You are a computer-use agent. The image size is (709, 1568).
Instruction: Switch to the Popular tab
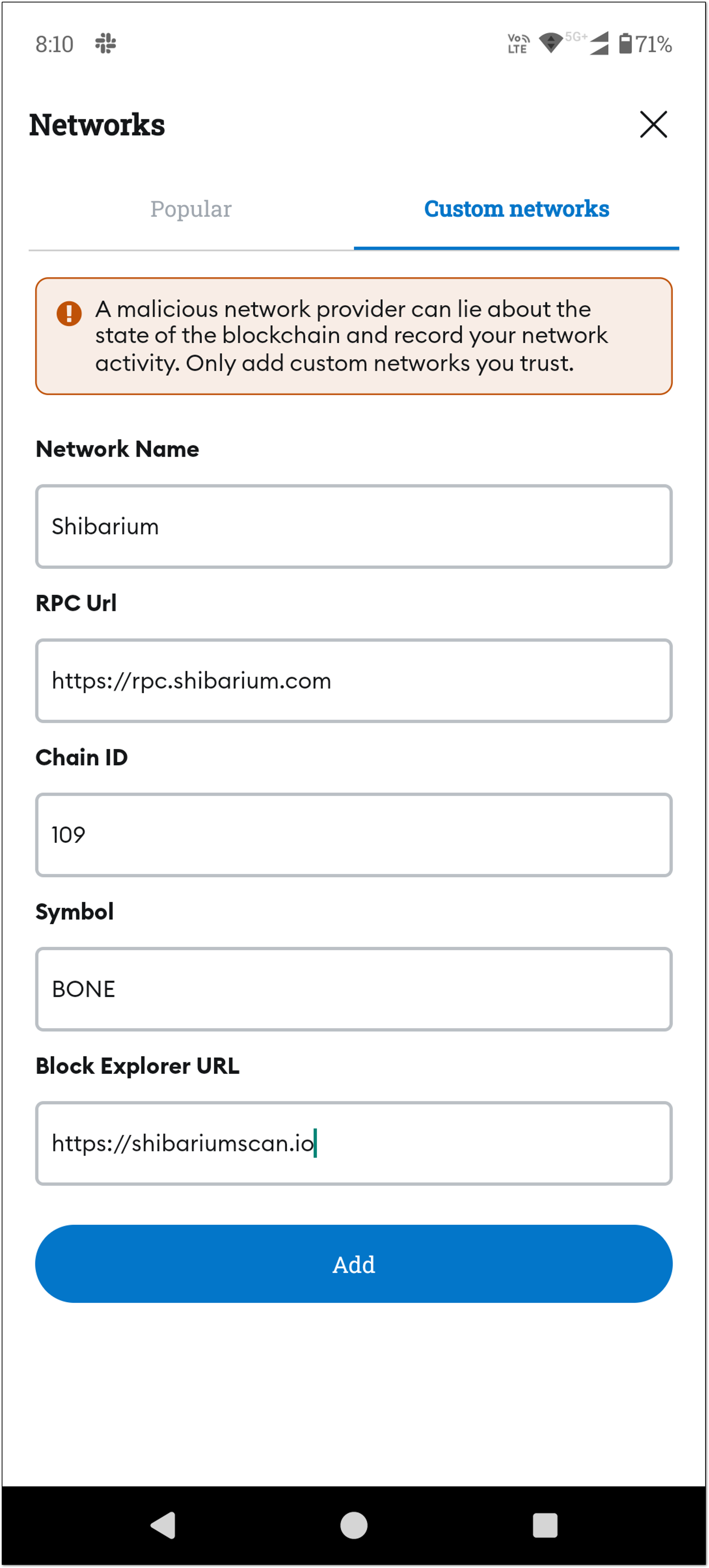[191, 209]
